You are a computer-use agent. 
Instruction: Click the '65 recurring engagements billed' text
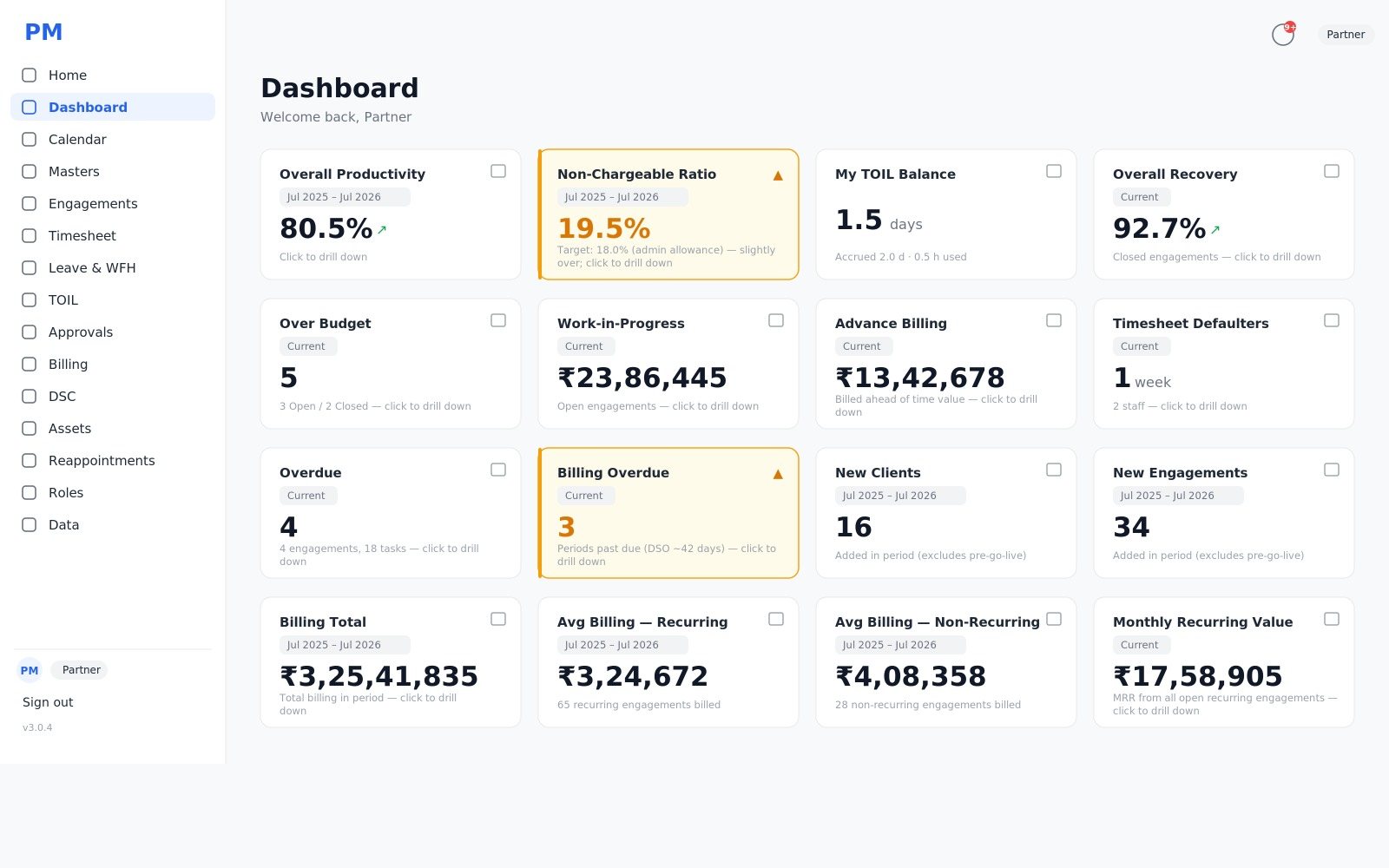tap(639, 705)
